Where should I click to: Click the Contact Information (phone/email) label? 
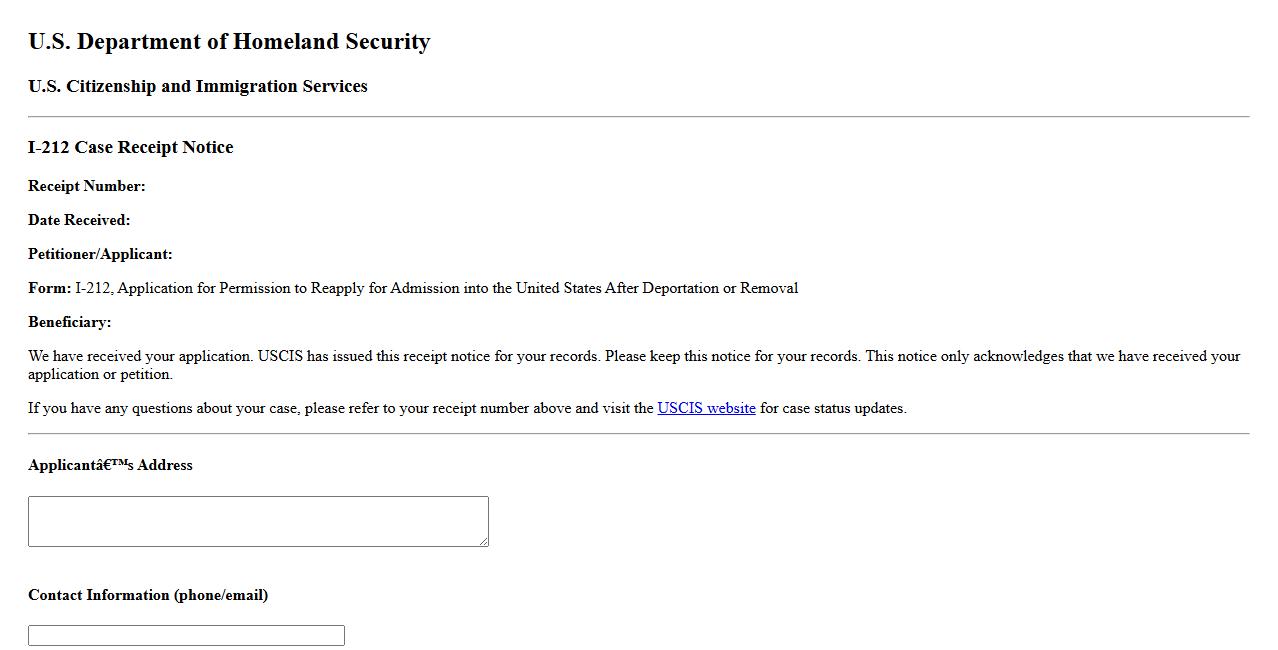(x=148, y=595)
